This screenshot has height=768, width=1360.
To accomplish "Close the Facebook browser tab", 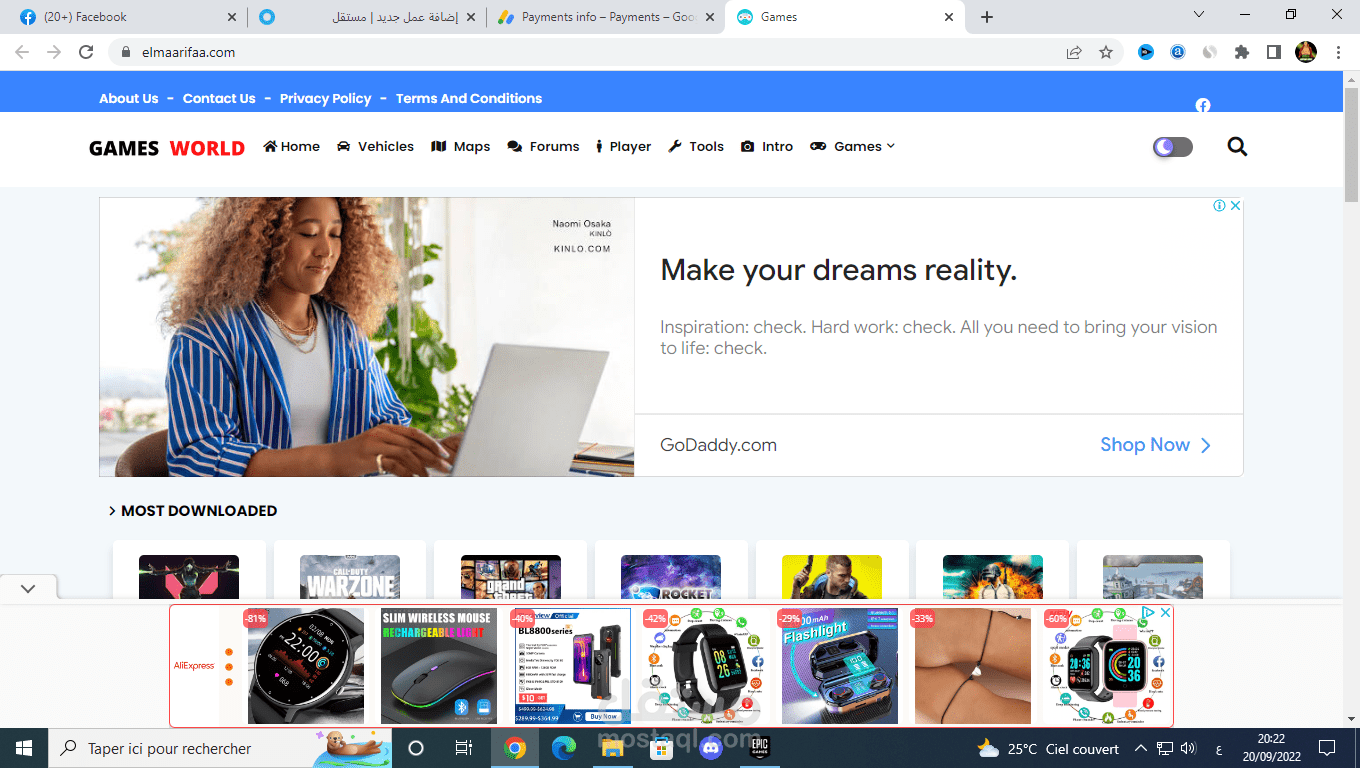I will coord(232,17).
